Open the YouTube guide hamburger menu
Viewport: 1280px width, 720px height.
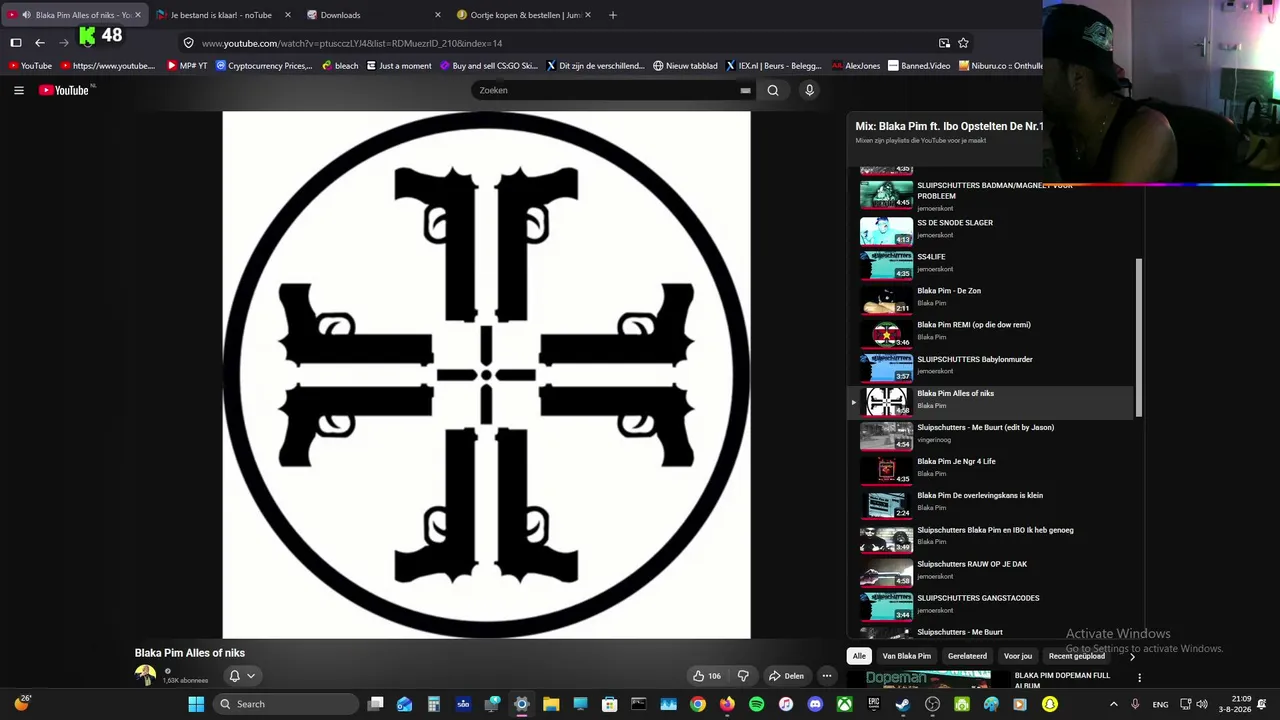18,90
